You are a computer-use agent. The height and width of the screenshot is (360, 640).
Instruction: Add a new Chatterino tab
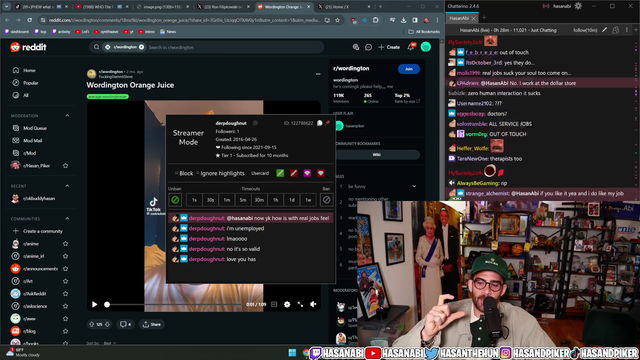point(484,18)
